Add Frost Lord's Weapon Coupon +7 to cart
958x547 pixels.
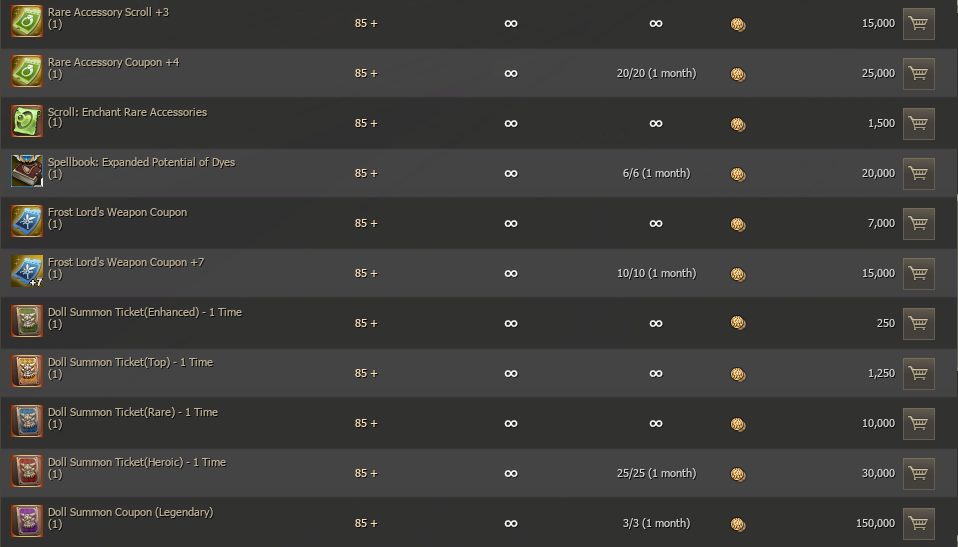918,274
